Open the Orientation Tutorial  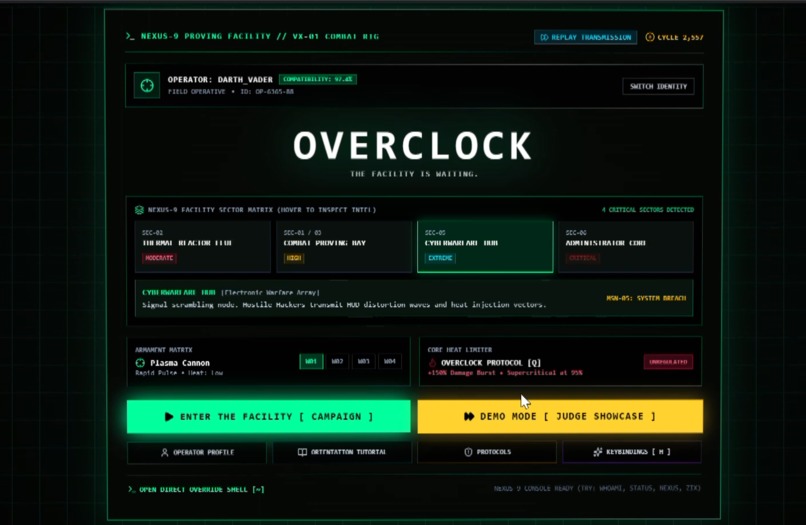pos(342,452)
